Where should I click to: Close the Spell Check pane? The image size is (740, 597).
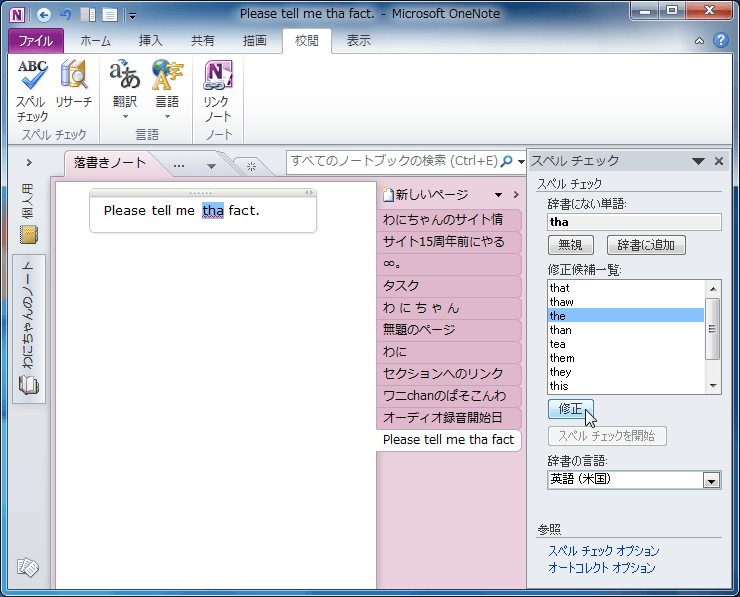pos(719,161)
